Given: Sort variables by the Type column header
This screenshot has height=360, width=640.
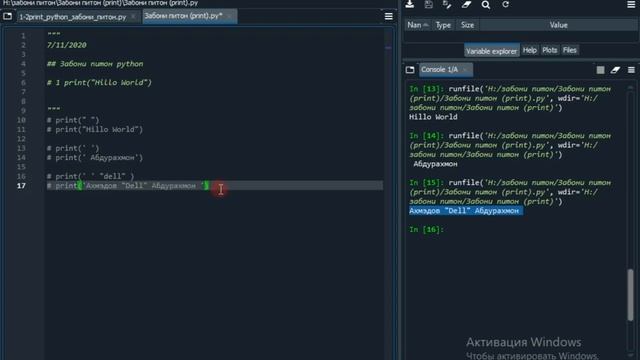Looking at the screenshot, I should click(443, 25).
